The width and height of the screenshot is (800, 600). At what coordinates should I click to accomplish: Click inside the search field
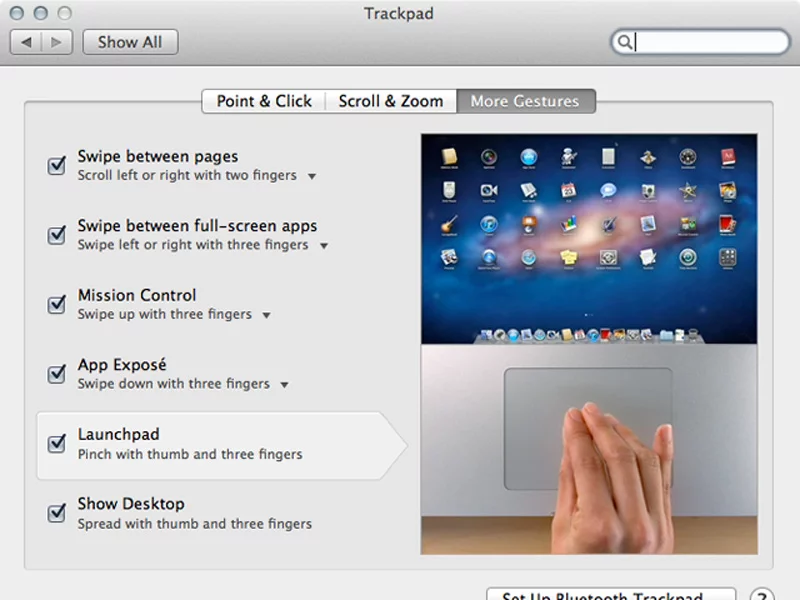[700, 42]
